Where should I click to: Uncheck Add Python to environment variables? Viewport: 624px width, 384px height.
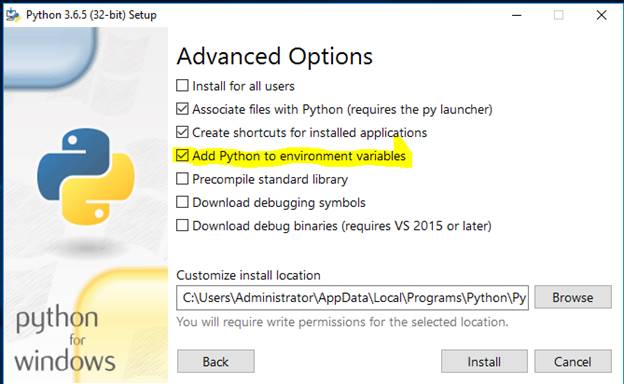tap(182, 155)
